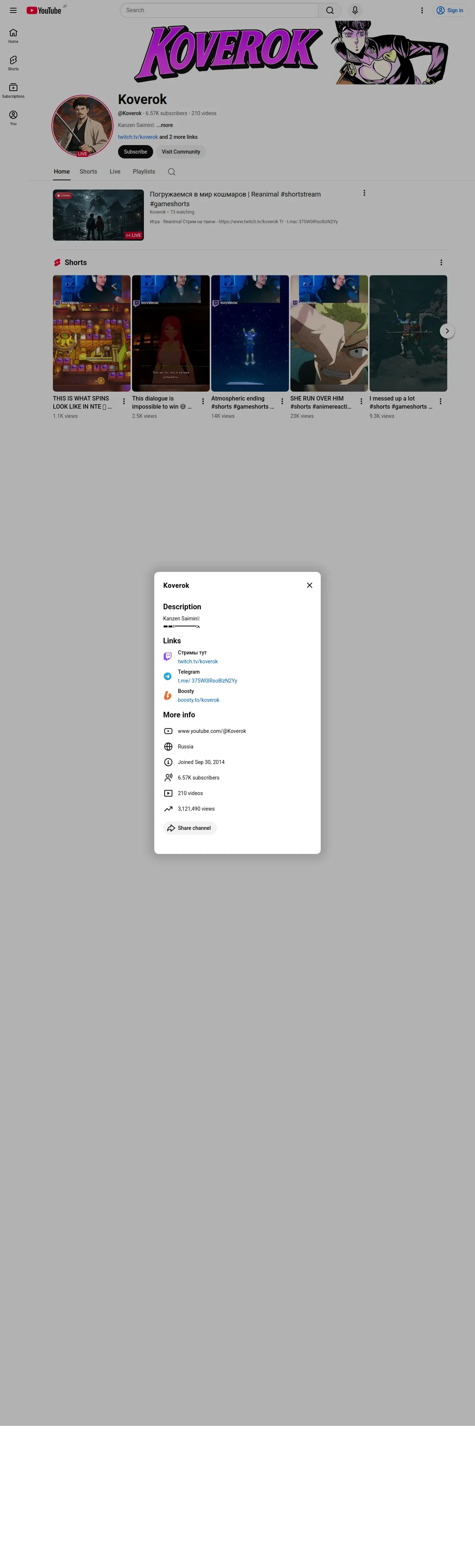Open the top bar settings kebab menu

(x=422, y=10)
